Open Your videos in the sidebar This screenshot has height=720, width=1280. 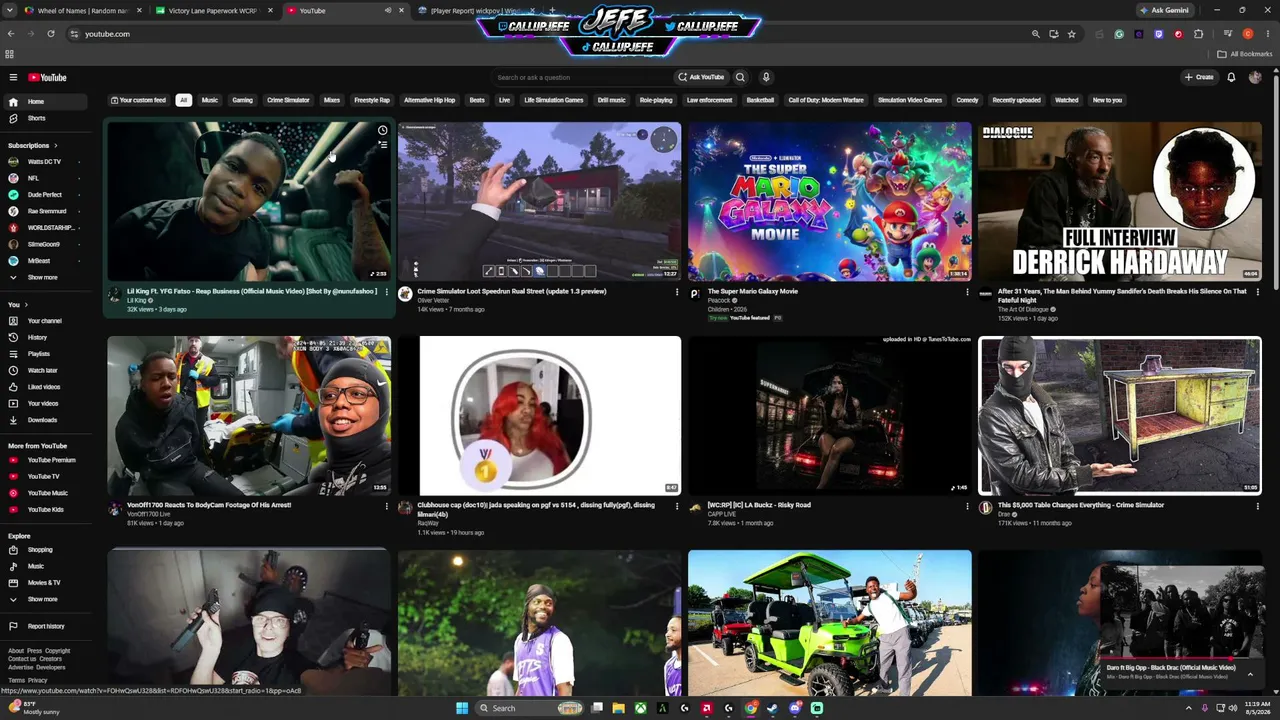click(43, 403)
